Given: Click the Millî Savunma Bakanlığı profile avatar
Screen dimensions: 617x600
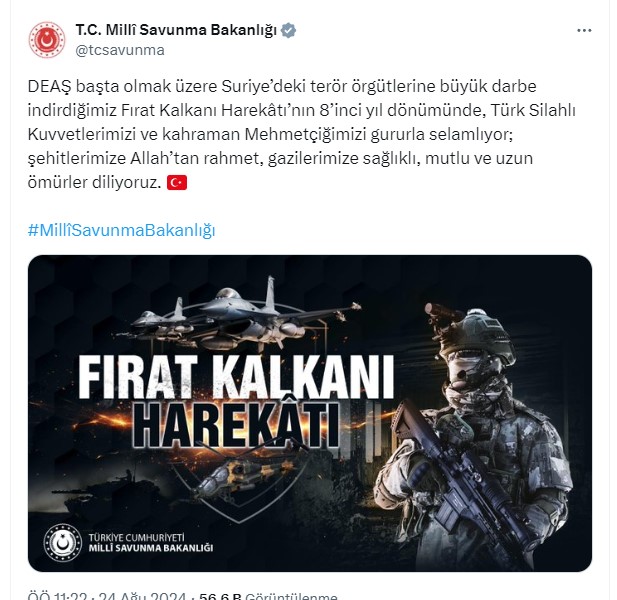Looking at the screenshot, I should [47, 40].
